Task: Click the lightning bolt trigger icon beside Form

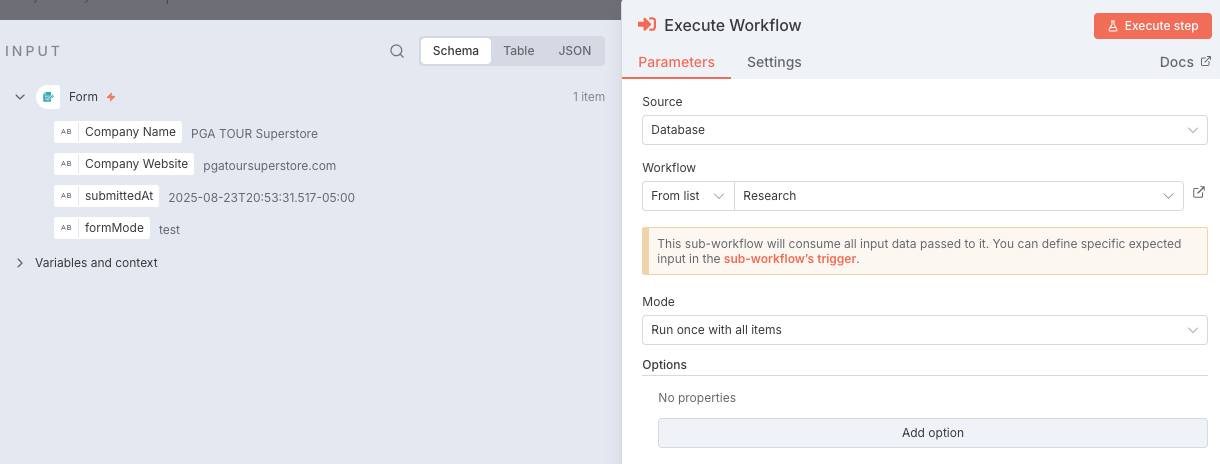Action: pyautogui.click(x=111, y=97)
